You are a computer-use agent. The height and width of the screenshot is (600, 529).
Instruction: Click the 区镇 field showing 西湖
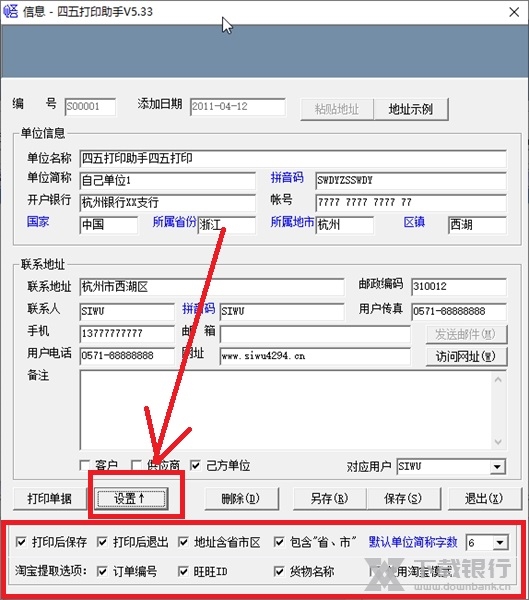(477, 225)
